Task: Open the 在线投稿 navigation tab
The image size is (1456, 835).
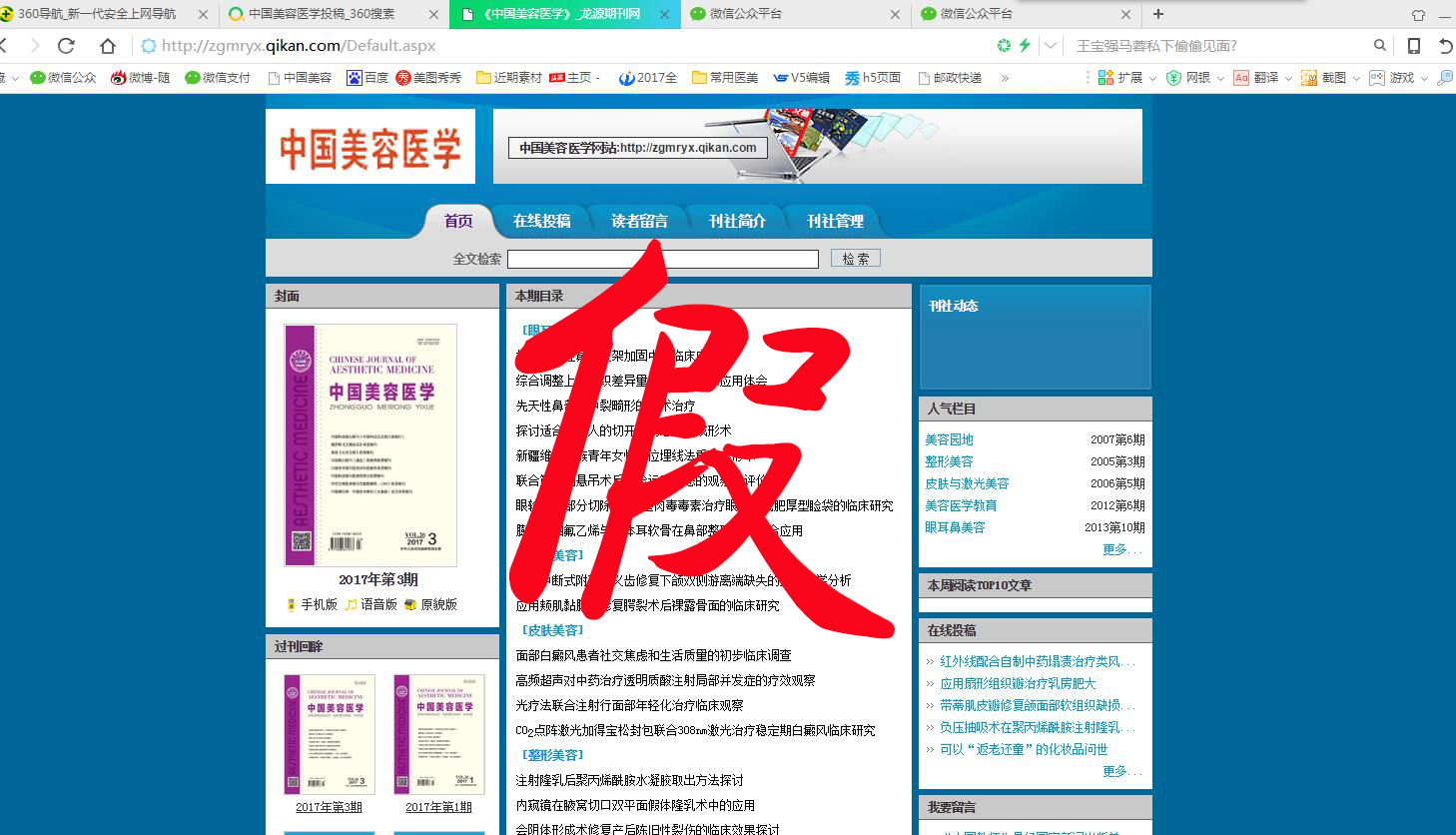Action: 541,221
